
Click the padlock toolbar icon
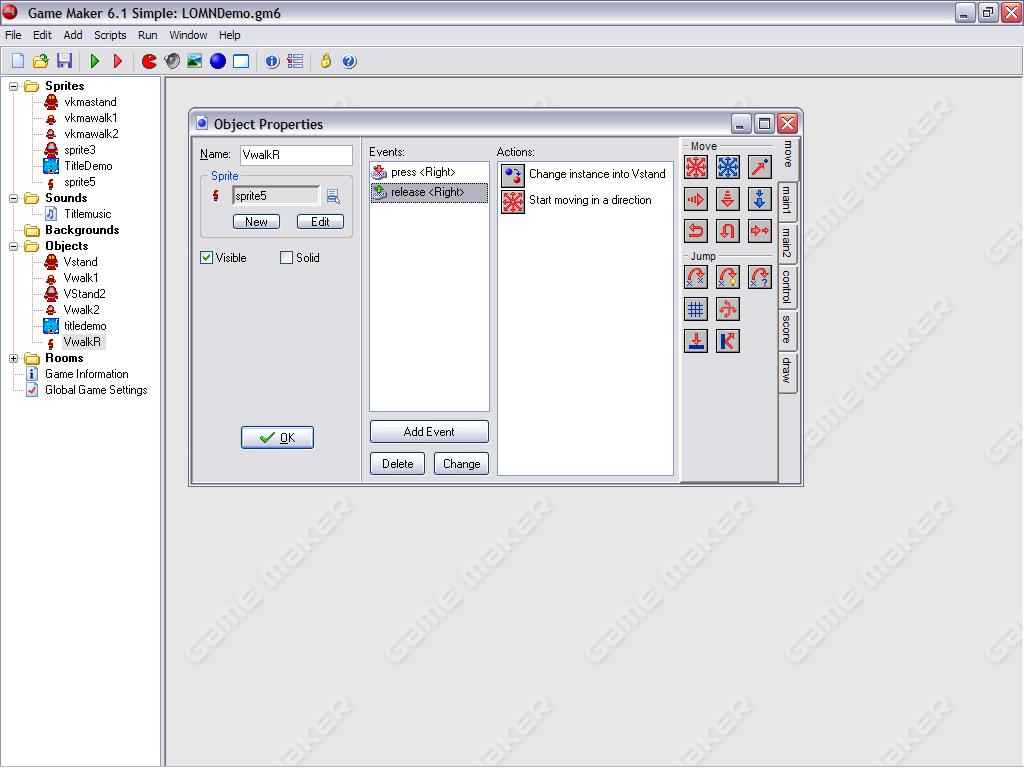[326, 61]
